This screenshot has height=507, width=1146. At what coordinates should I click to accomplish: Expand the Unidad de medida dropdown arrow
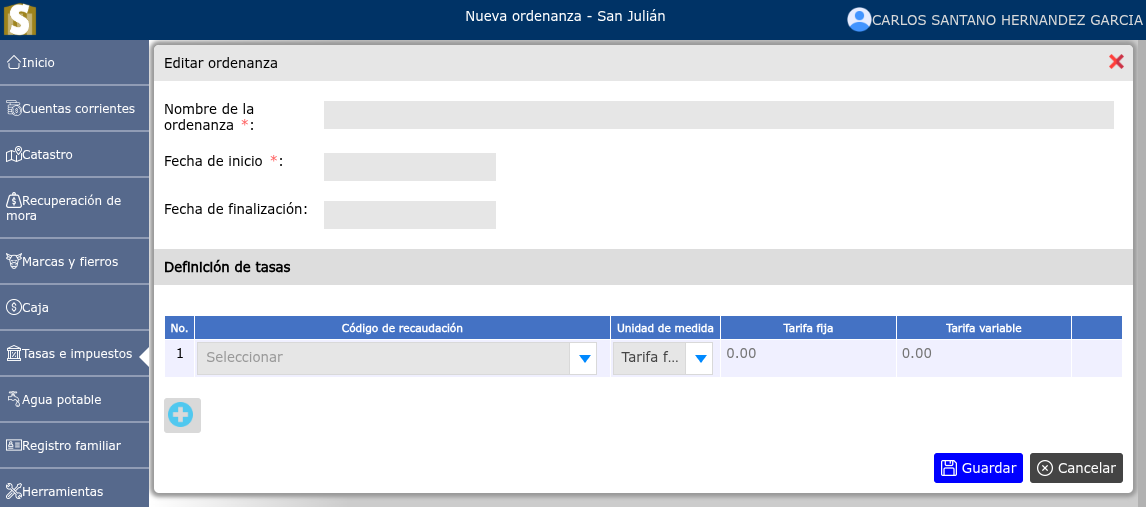coord(700,358)
